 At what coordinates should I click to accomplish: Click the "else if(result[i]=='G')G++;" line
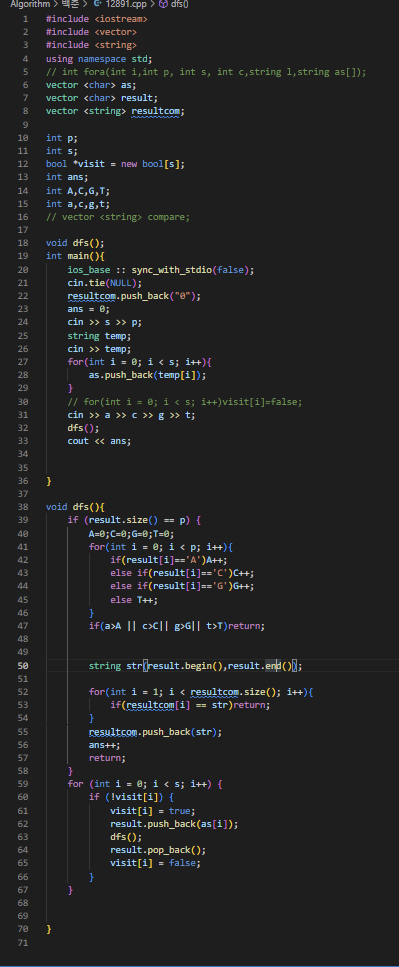point(183,586)
